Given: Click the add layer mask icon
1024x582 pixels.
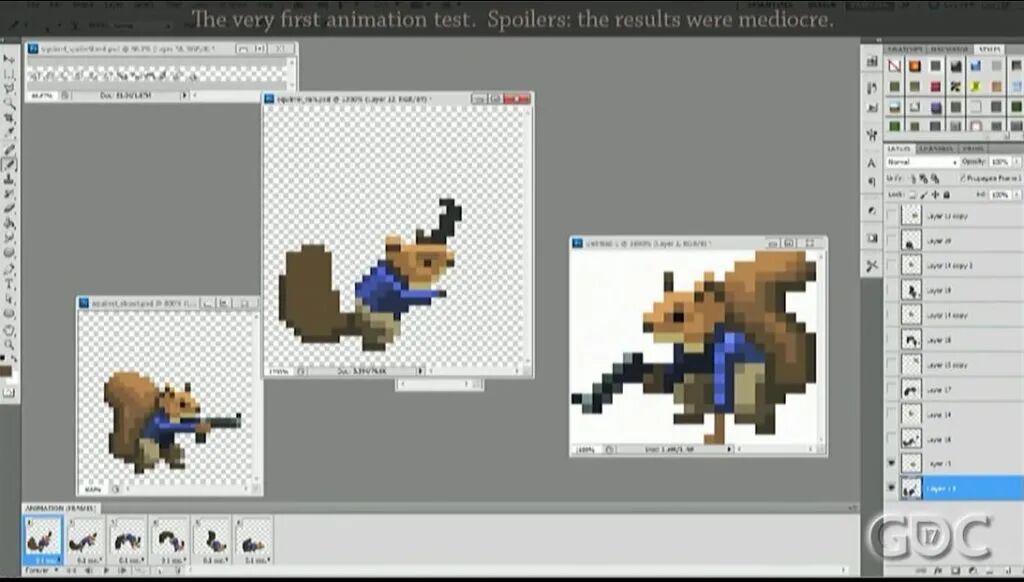Looking at the screenshot, I should tap(954, 571).
